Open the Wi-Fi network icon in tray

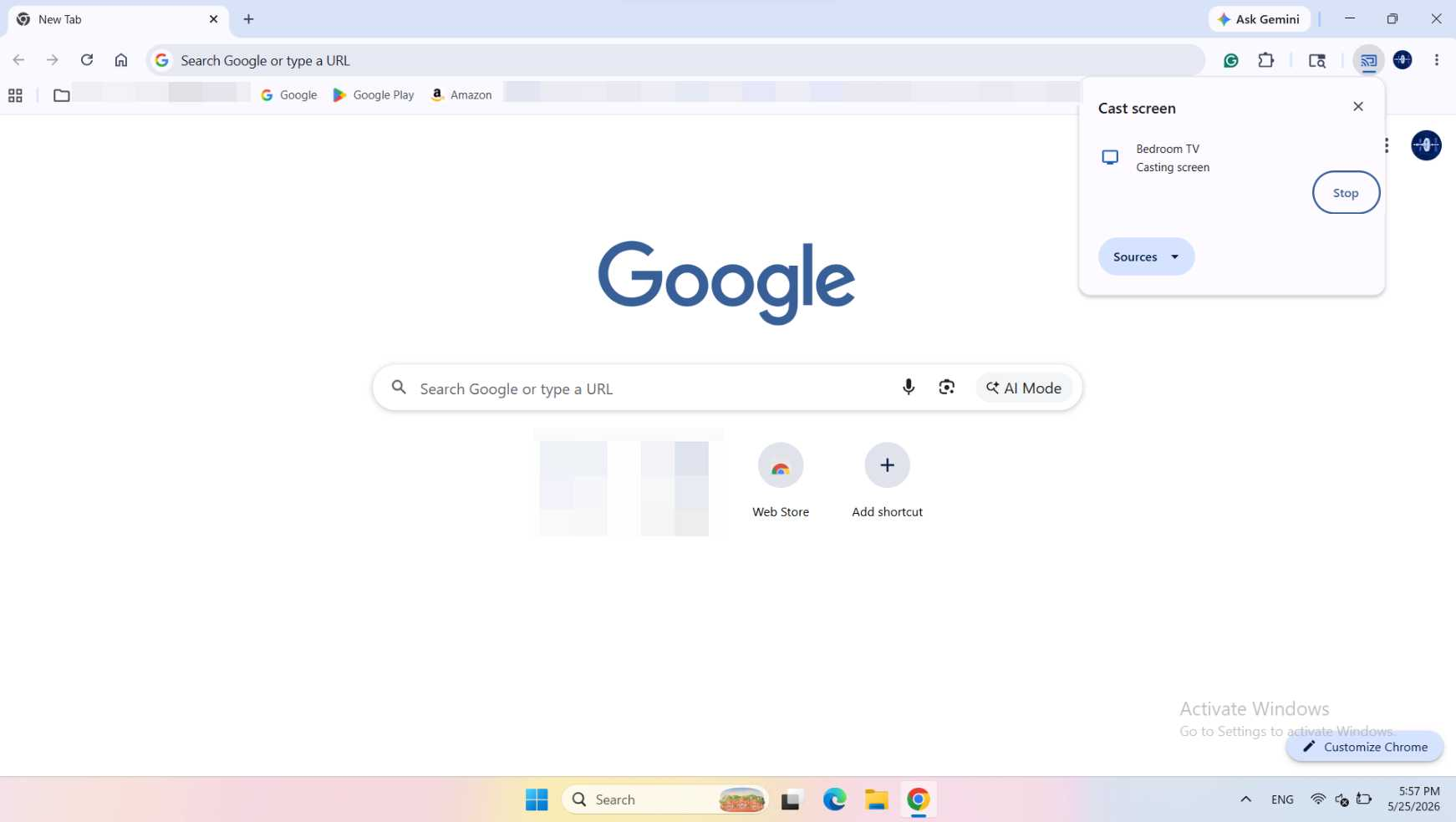point(1318,799)
